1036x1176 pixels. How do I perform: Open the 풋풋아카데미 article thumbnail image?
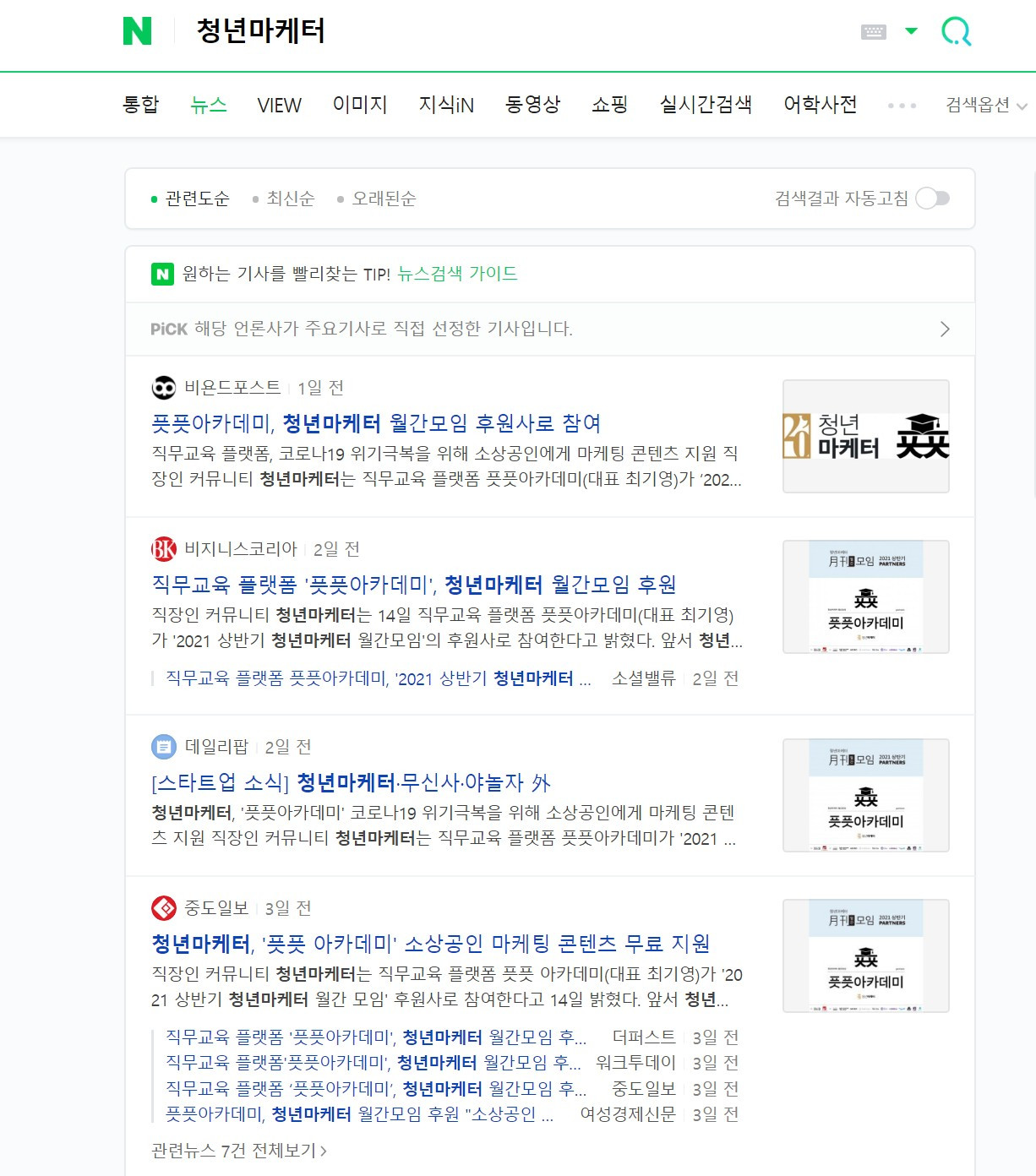[x=866, y=436]
